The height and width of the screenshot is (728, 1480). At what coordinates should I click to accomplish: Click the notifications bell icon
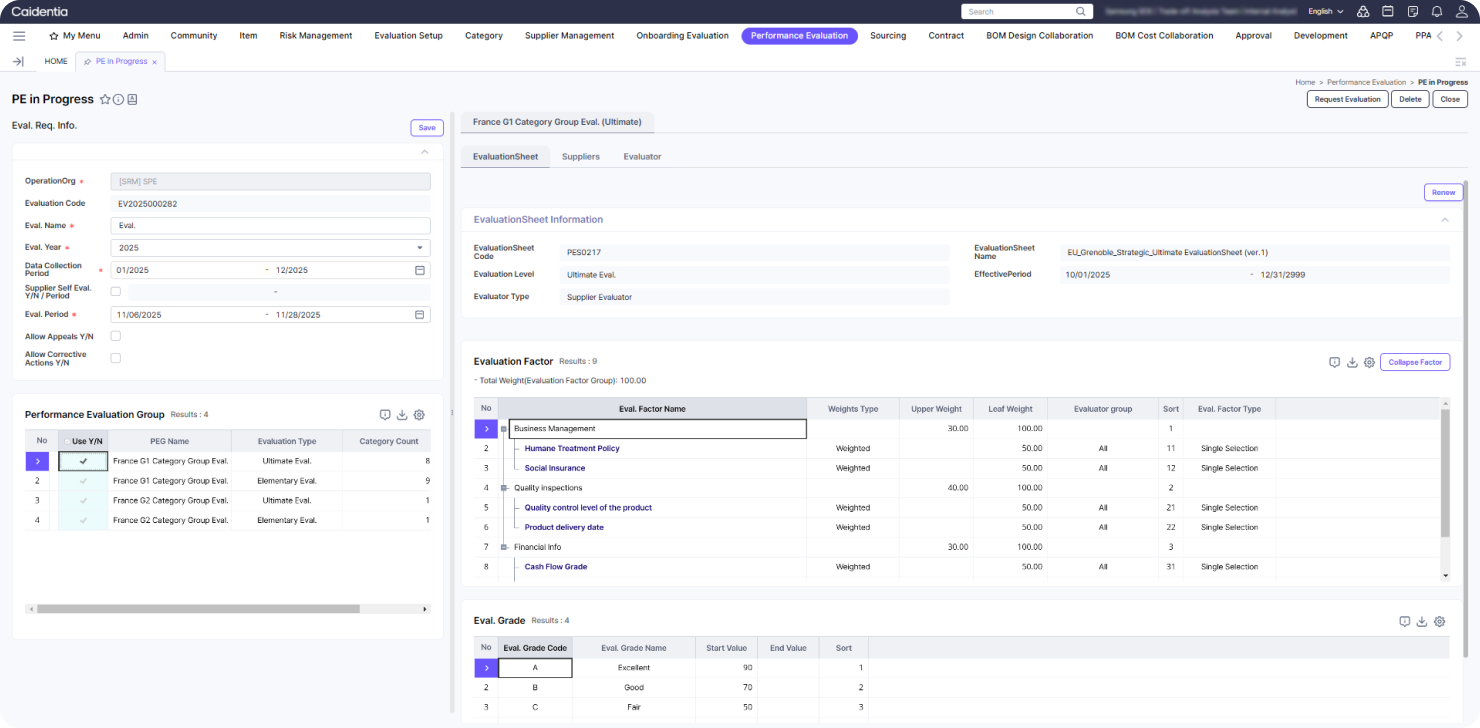click(1437, 12)
